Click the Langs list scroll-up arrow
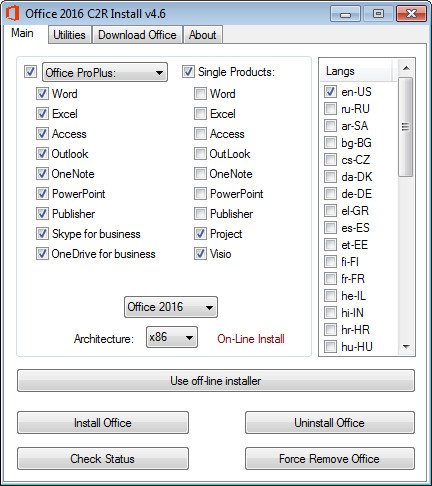432x486 pixels. coord(406,68)
